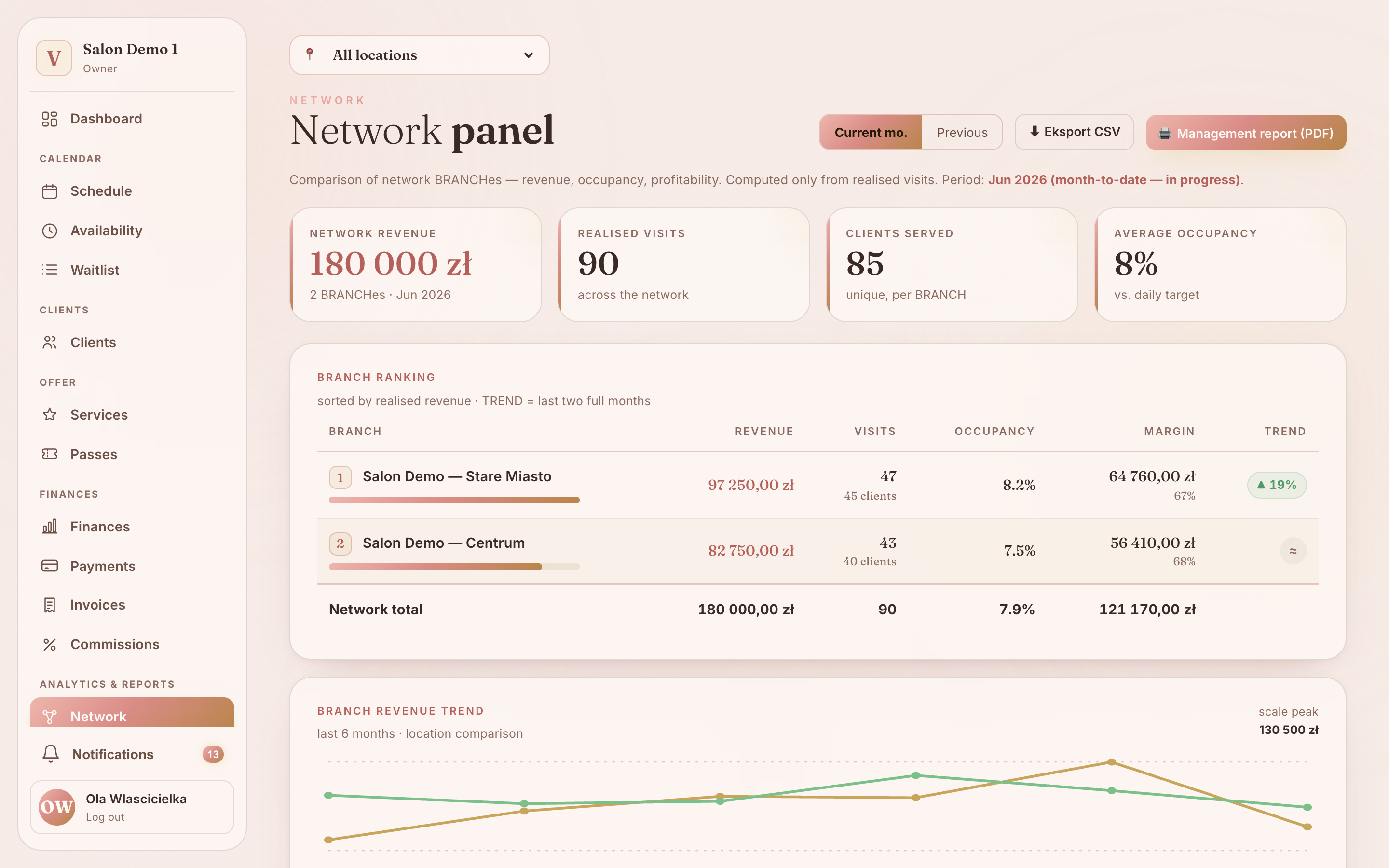Viewport: 1389px width, 868px height.
Task: Navigate to Services
Action: tap(132, 415)
